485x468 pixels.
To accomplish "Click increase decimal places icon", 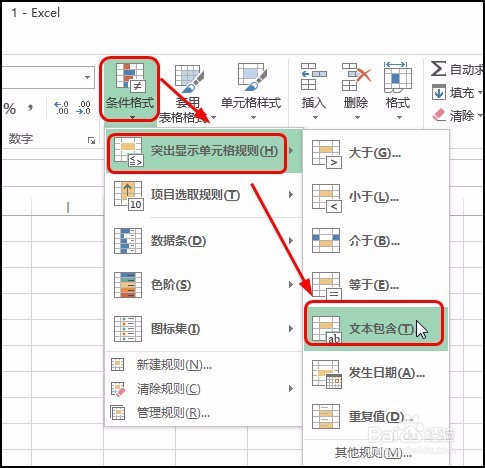I will pyautogui.click(x=61, y=108).
